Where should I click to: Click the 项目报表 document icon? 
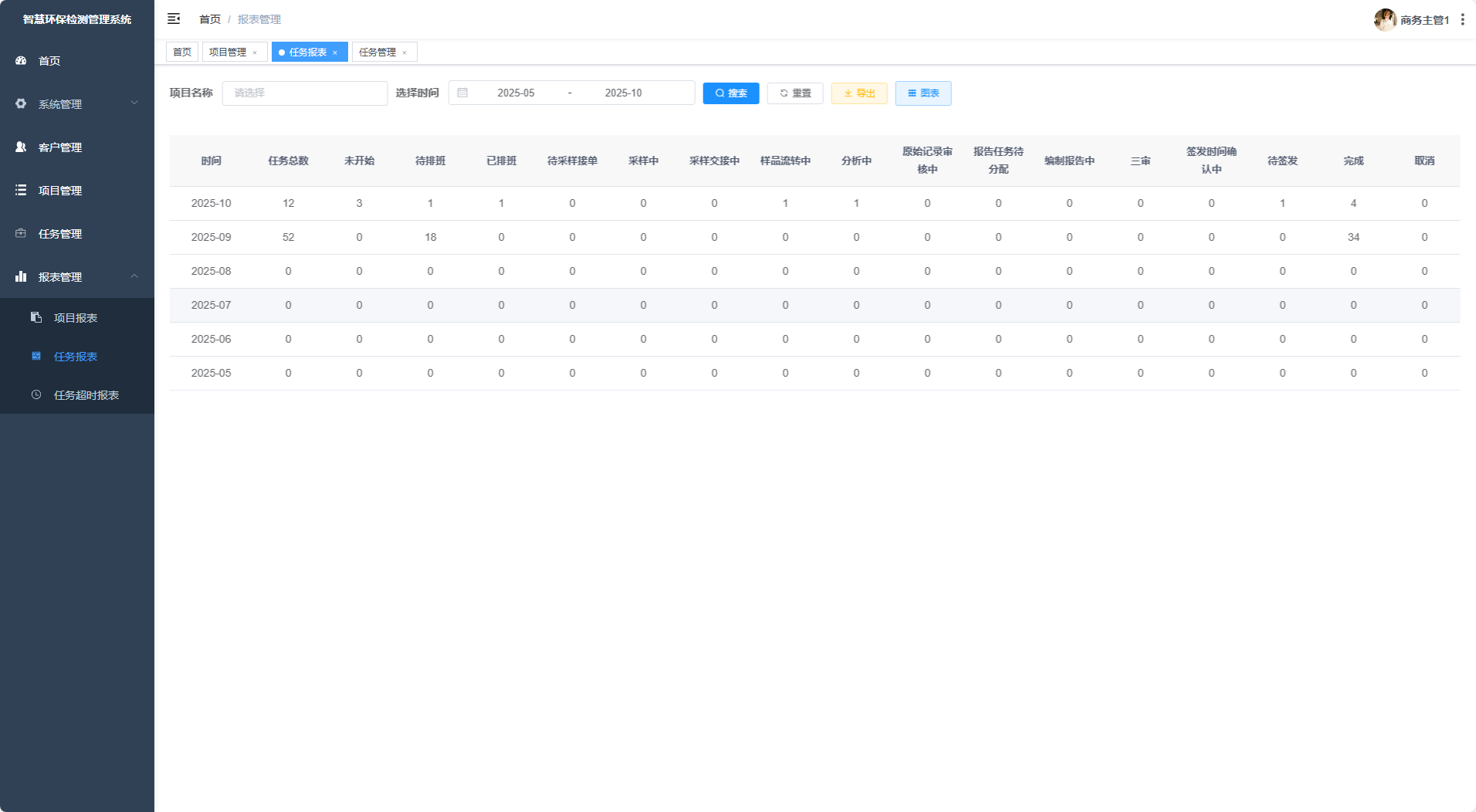36,317
